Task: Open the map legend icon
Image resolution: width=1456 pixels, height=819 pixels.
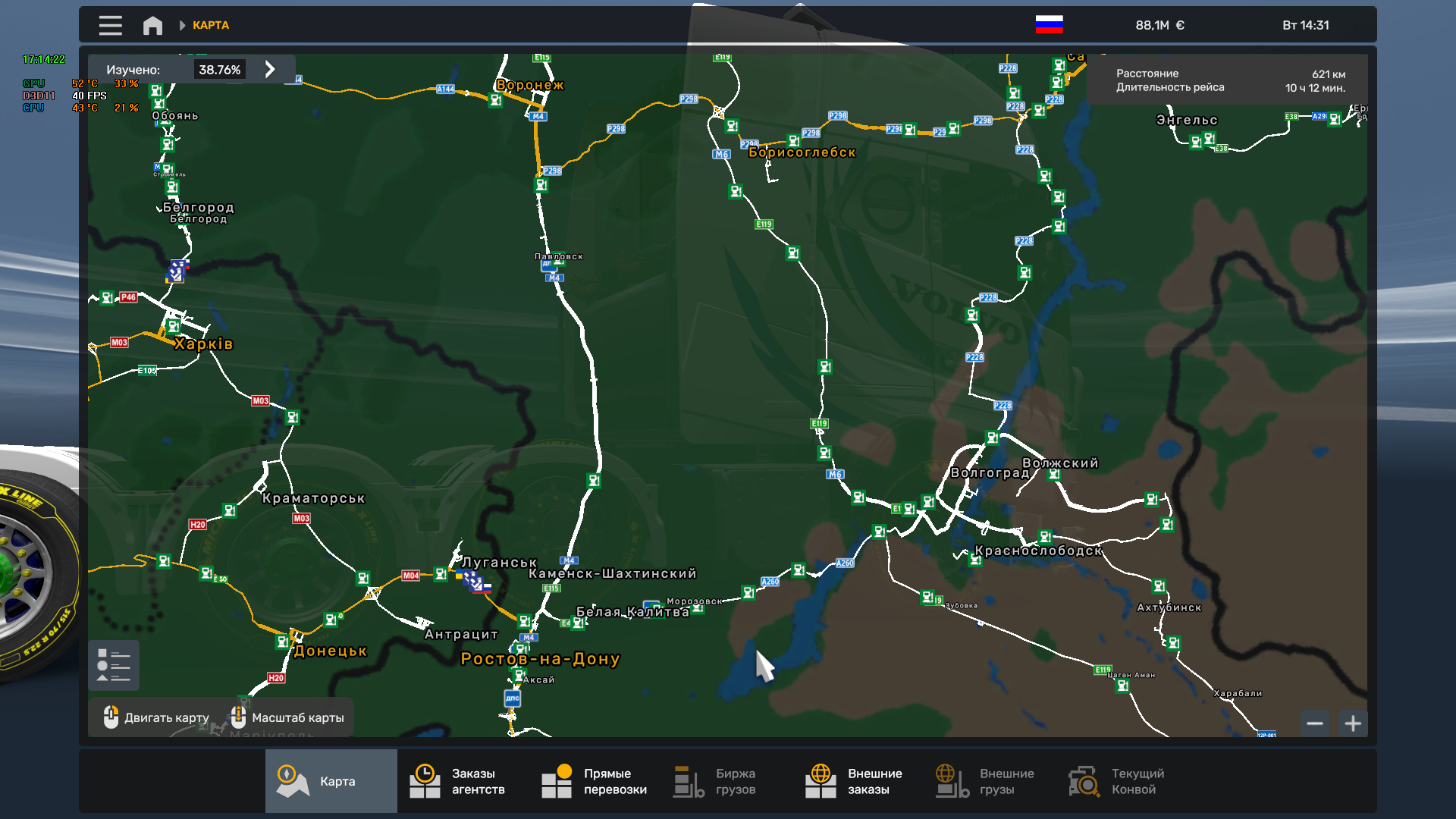Action: click(113, 665)
